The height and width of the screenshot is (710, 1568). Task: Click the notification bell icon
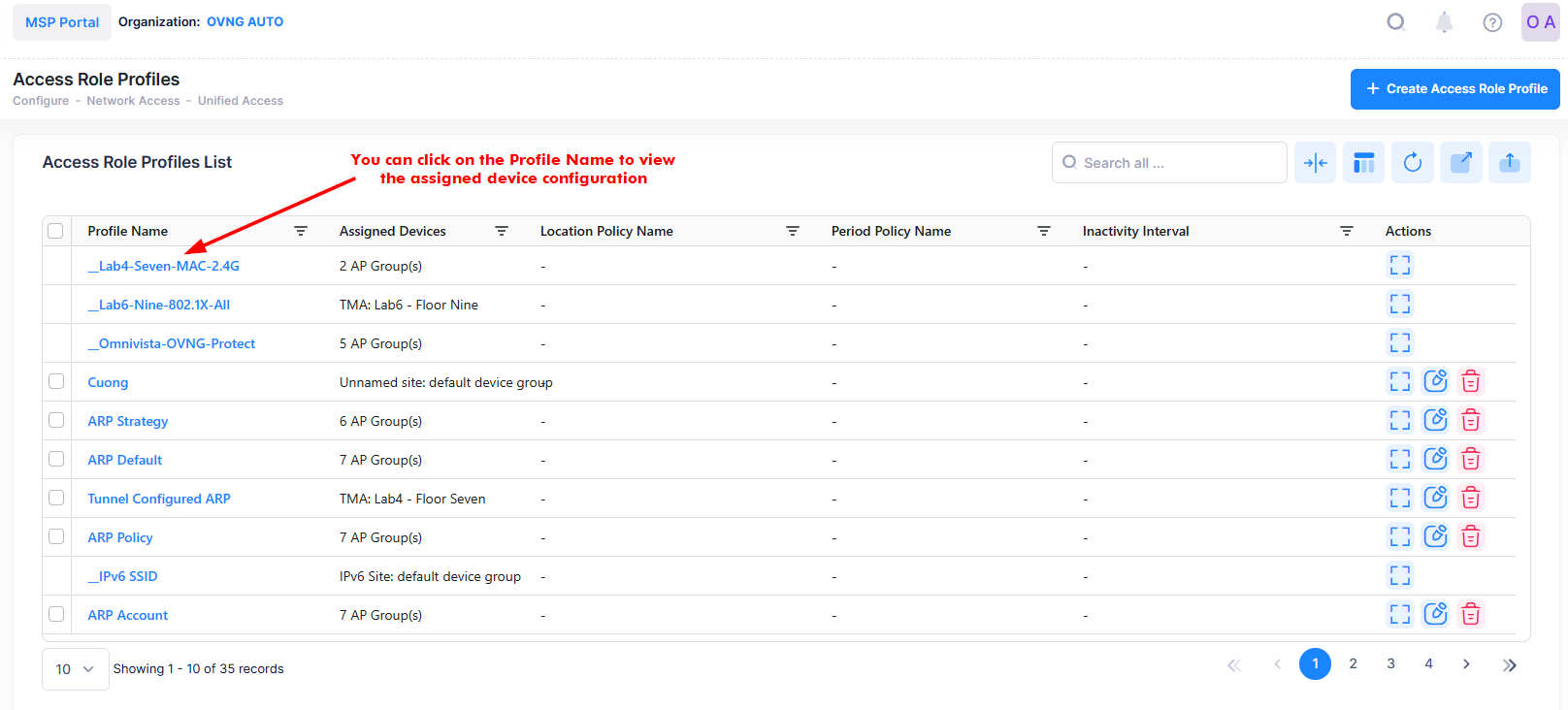pos(1444,22)
